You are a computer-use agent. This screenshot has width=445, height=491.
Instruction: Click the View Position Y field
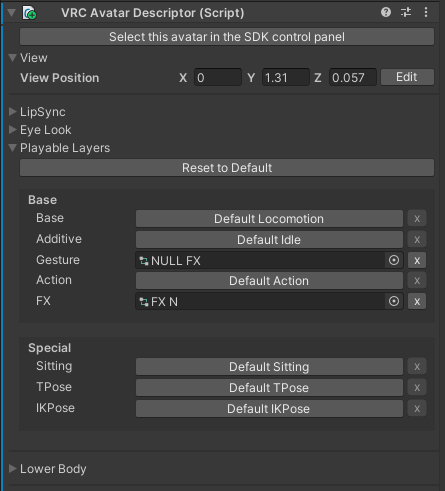(x=286, y=77)
